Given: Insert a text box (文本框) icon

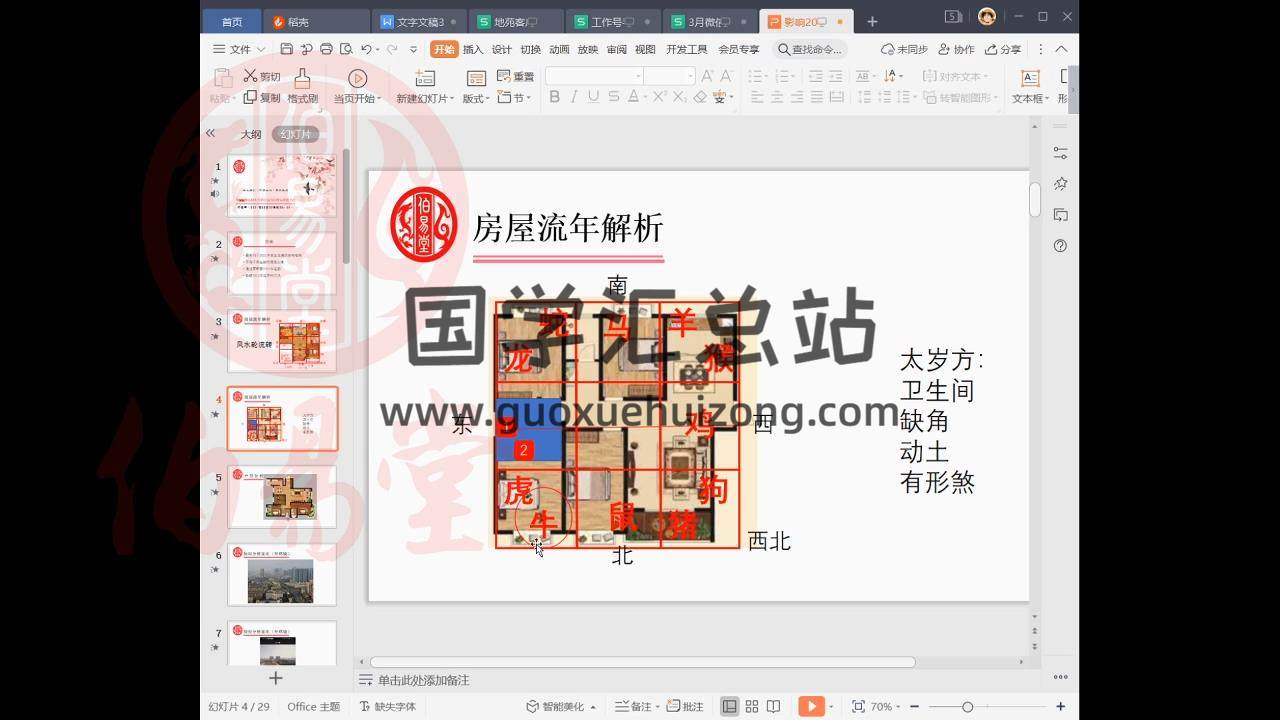Looking at the screenshot, I should [1029, 79].
